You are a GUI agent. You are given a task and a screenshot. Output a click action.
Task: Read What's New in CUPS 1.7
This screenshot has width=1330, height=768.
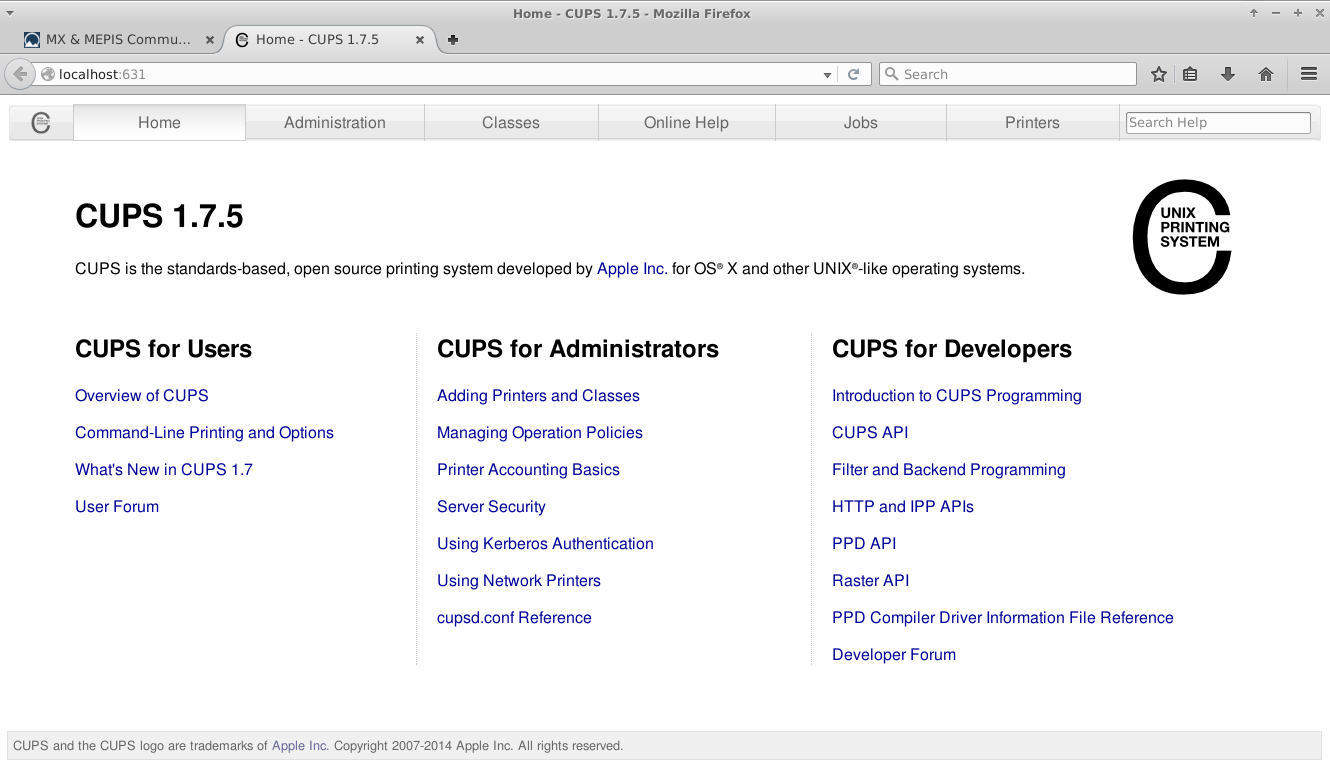[164, 470]
